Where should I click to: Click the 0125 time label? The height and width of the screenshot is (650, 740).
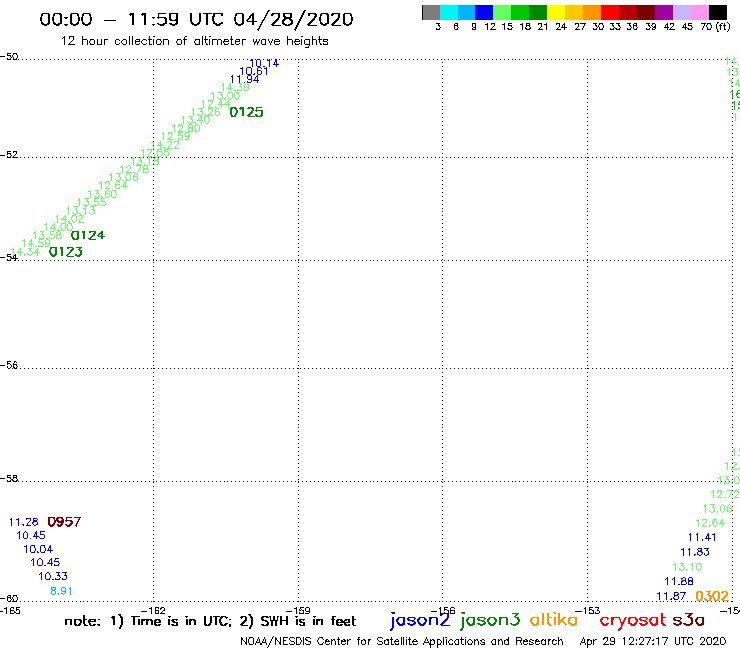pyautogui.click(x=246, y=112)
